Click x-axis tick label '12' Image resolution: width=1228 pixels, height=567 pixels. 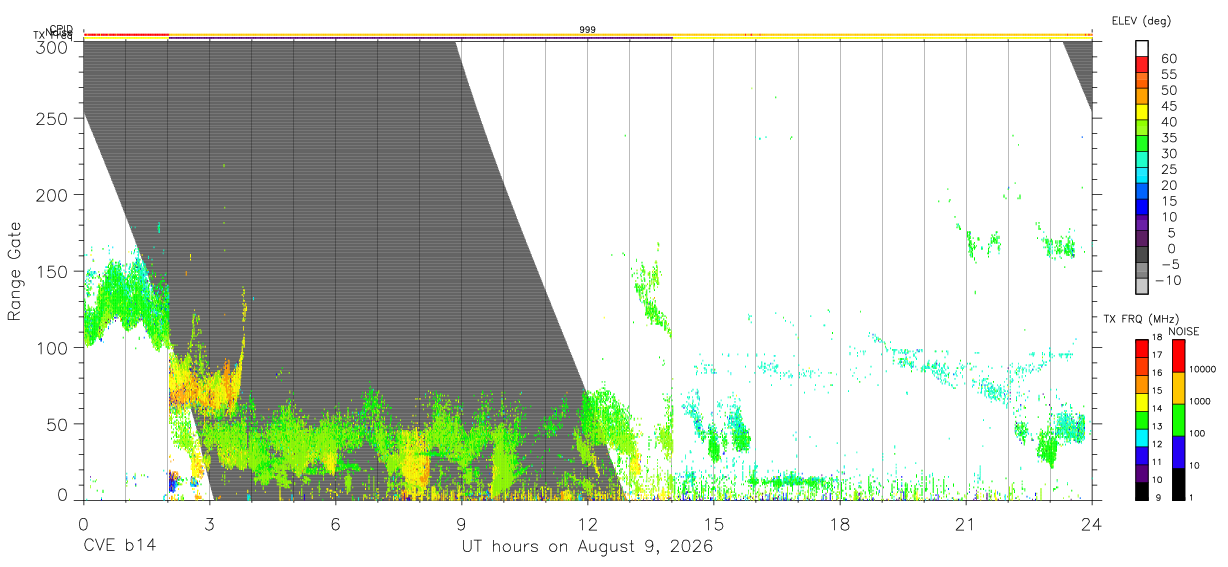coord(587,524)
